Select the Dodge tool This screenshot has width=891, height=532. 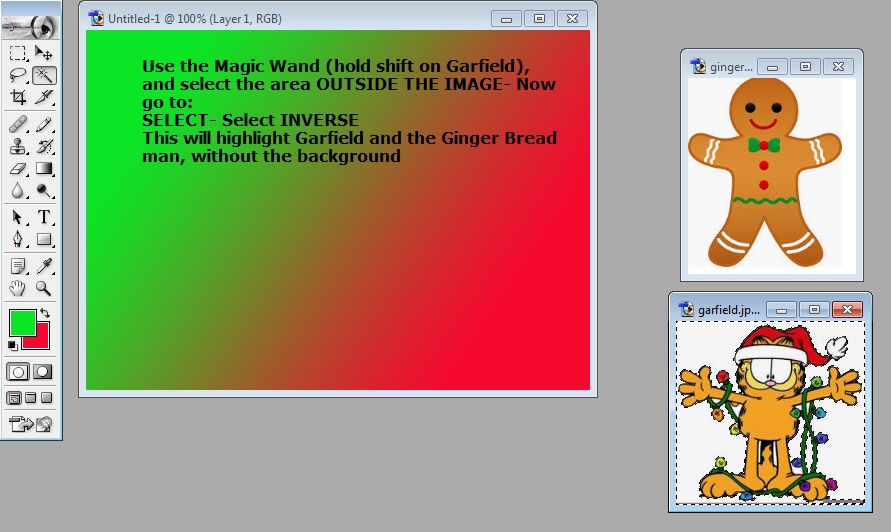pyautogui.click(x=44, y=190)
